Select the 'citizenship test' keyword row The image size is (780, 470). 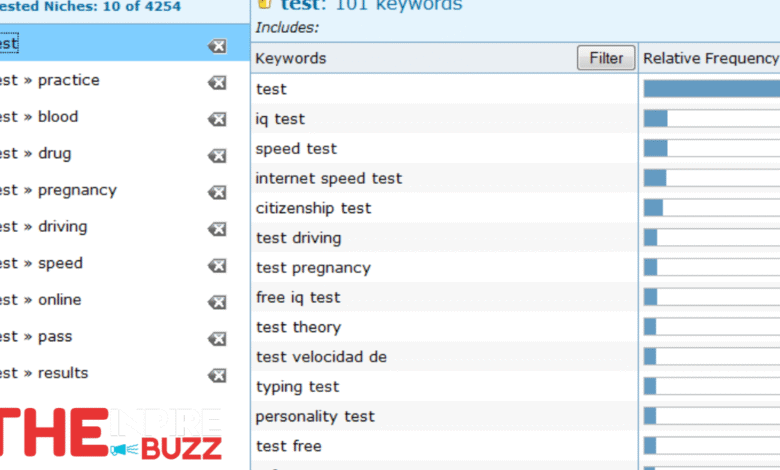click(x=313, y=208)
